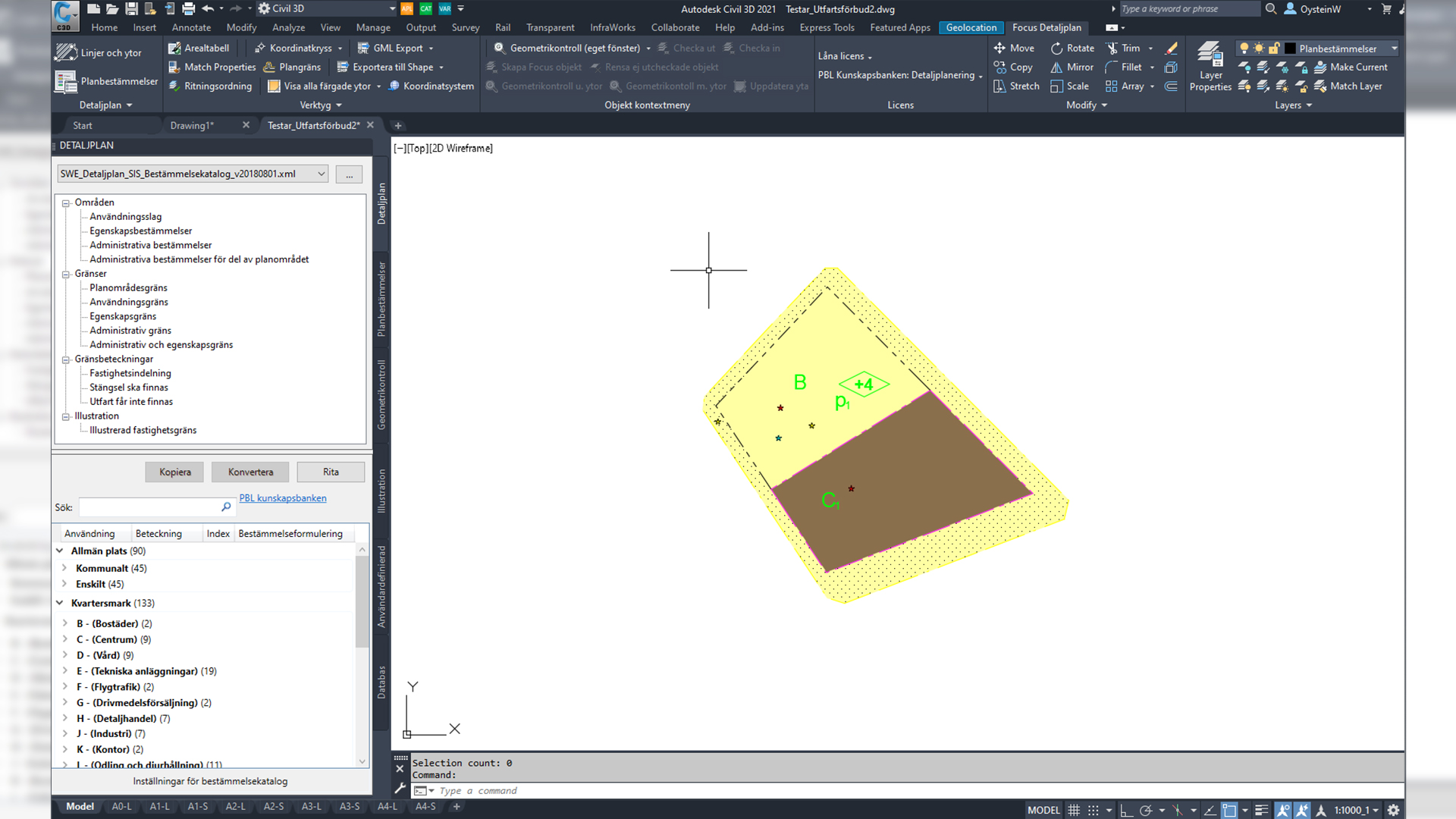Select the Bestämmelseformulering tab
Image resolution: width=1456 pixels, height=819 pixels.
[x=290, y=533]
